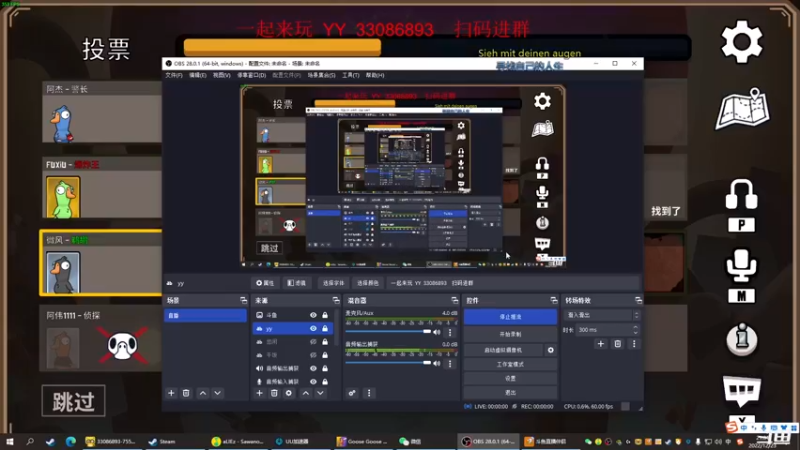800x450 pixels.
Task: Toggle visibility of 音频输入捕获 source
Action: pyautogui.click(x=313, y=382)
